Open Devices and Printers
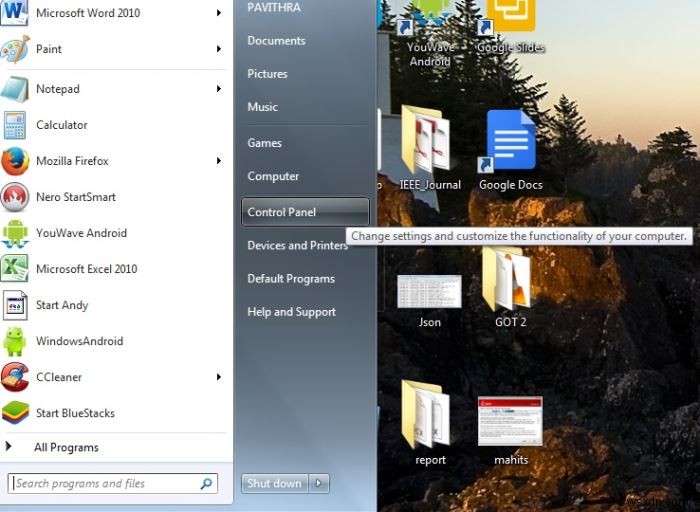The height and width of the screenshot is (512, 700). pyautogui.click(x=297, y=245)
